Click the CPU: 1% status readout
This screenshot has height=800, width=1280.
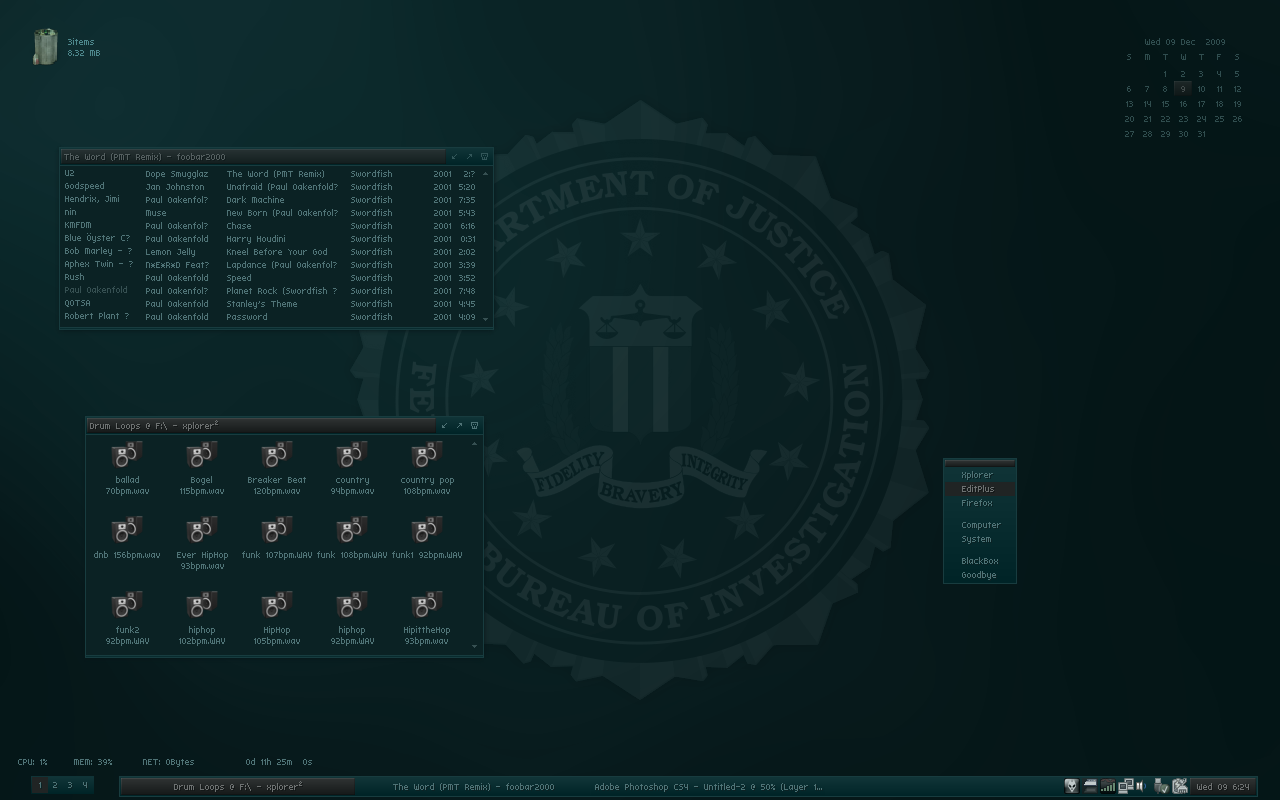click(32, 762)
